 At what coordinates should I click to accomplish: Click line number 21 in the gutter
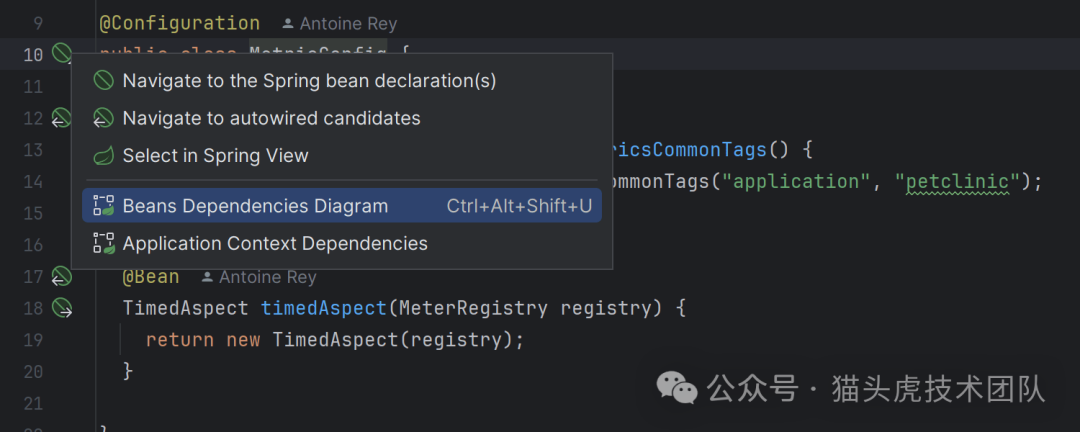pyautogui.click(x=33, y=404)
